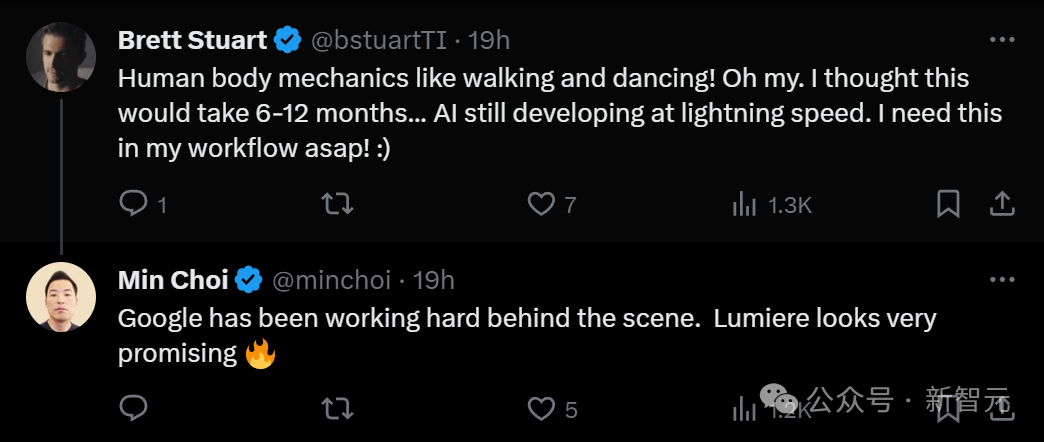
Task: Reply to Brett Stuart's tweet
Action: 133,204
